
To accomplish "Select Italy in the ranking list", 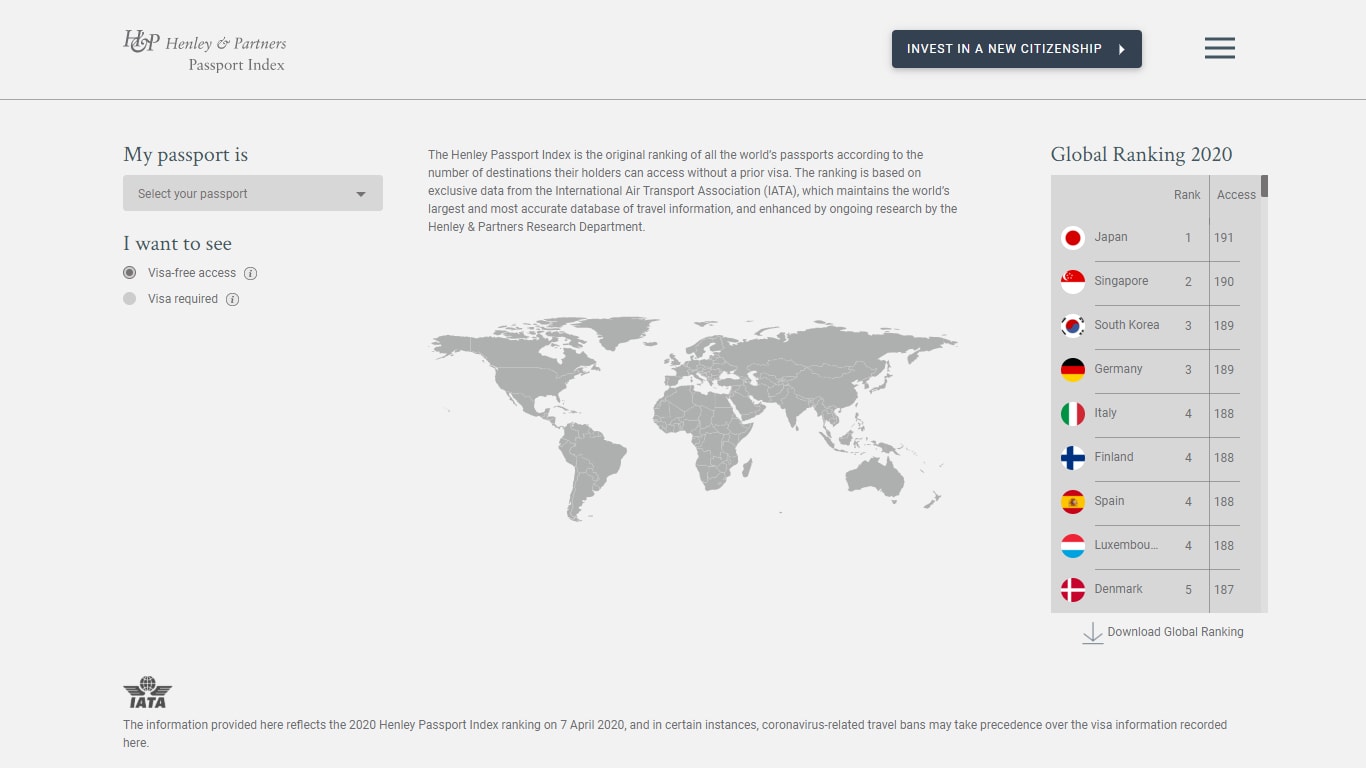I will (x=1150, y=414).
